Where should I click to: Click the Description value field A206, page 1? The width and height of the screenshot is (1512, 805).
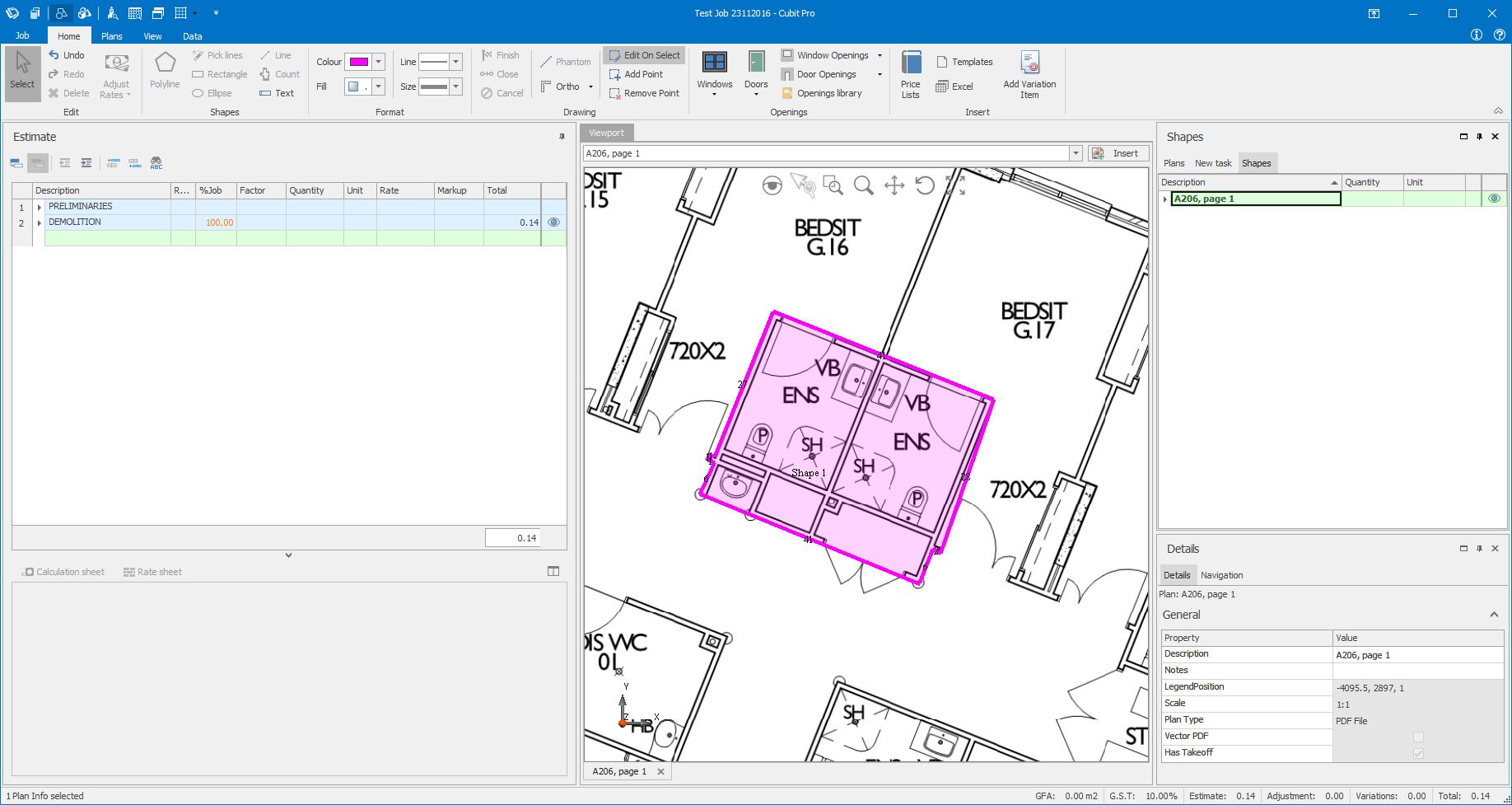tap(1416, 655)
